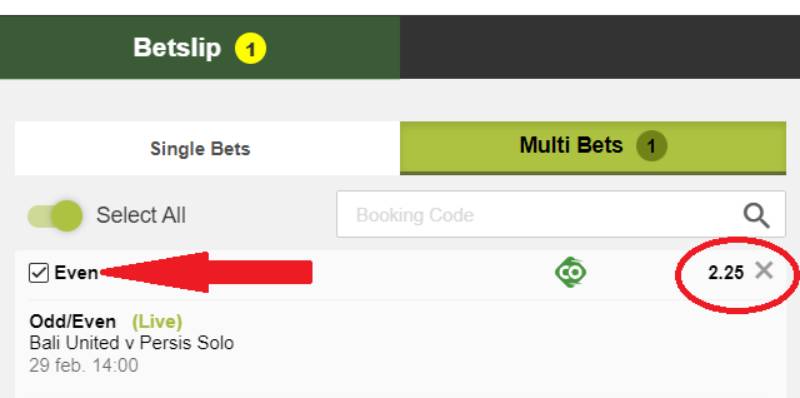
Task: Click the green CO cash out icon
Action: pos(570,272)
